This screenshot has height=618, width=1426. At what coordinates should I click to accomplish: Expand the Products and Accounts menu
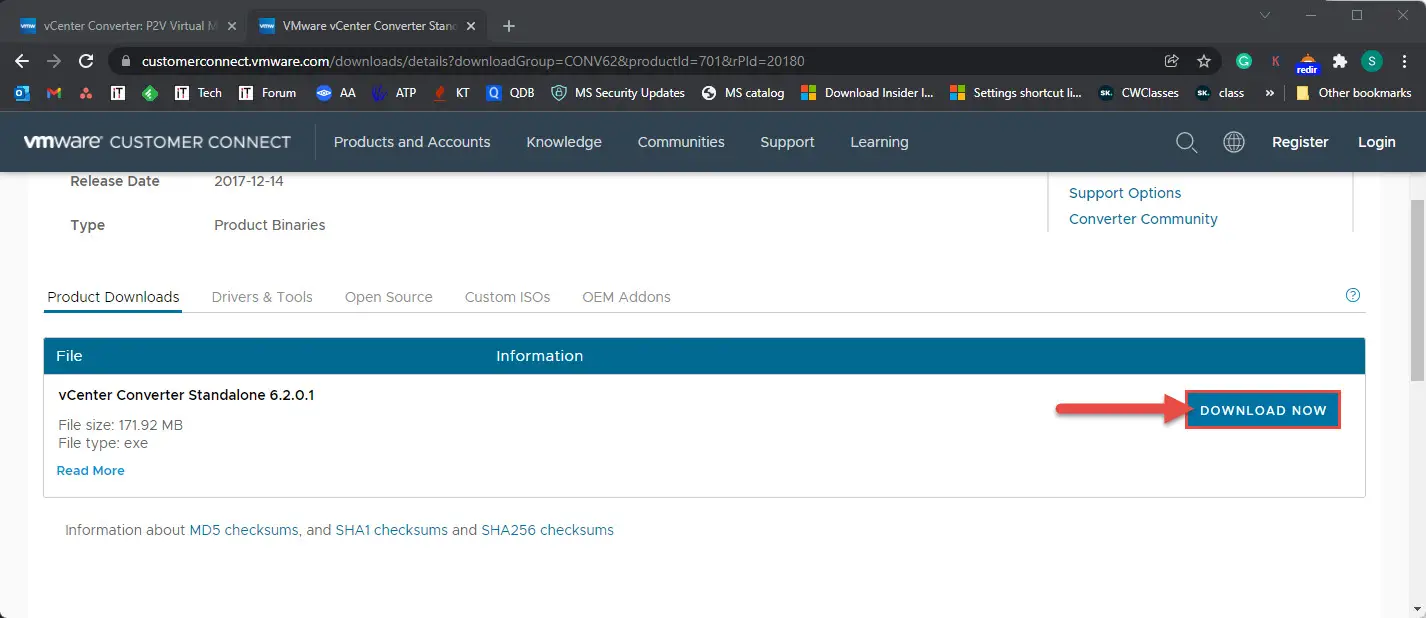(412, 142)
